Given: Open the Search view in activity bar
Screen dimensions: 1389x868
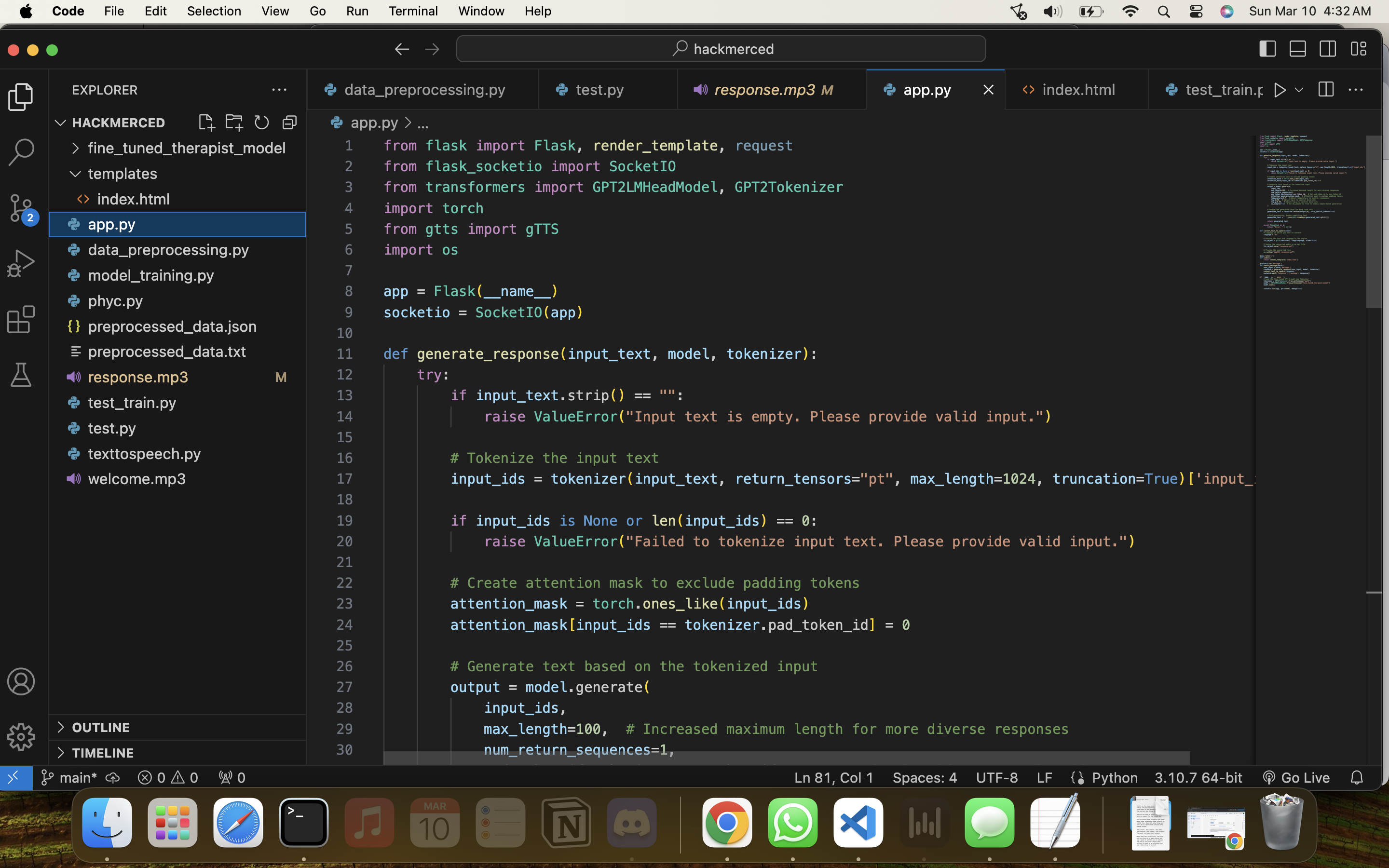Looking at the screenshot, I should coord(21,152).
